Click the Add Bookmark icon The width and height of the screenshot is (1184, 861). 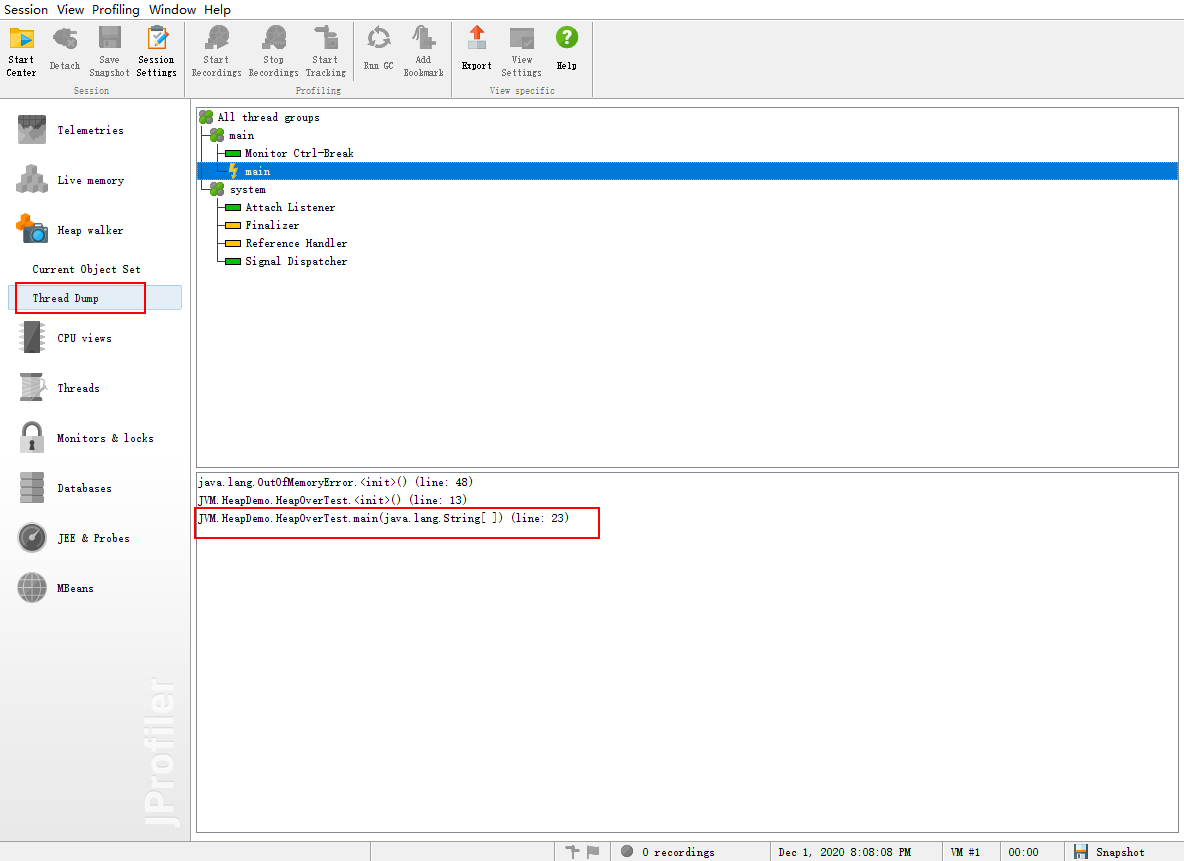point(424,38)
